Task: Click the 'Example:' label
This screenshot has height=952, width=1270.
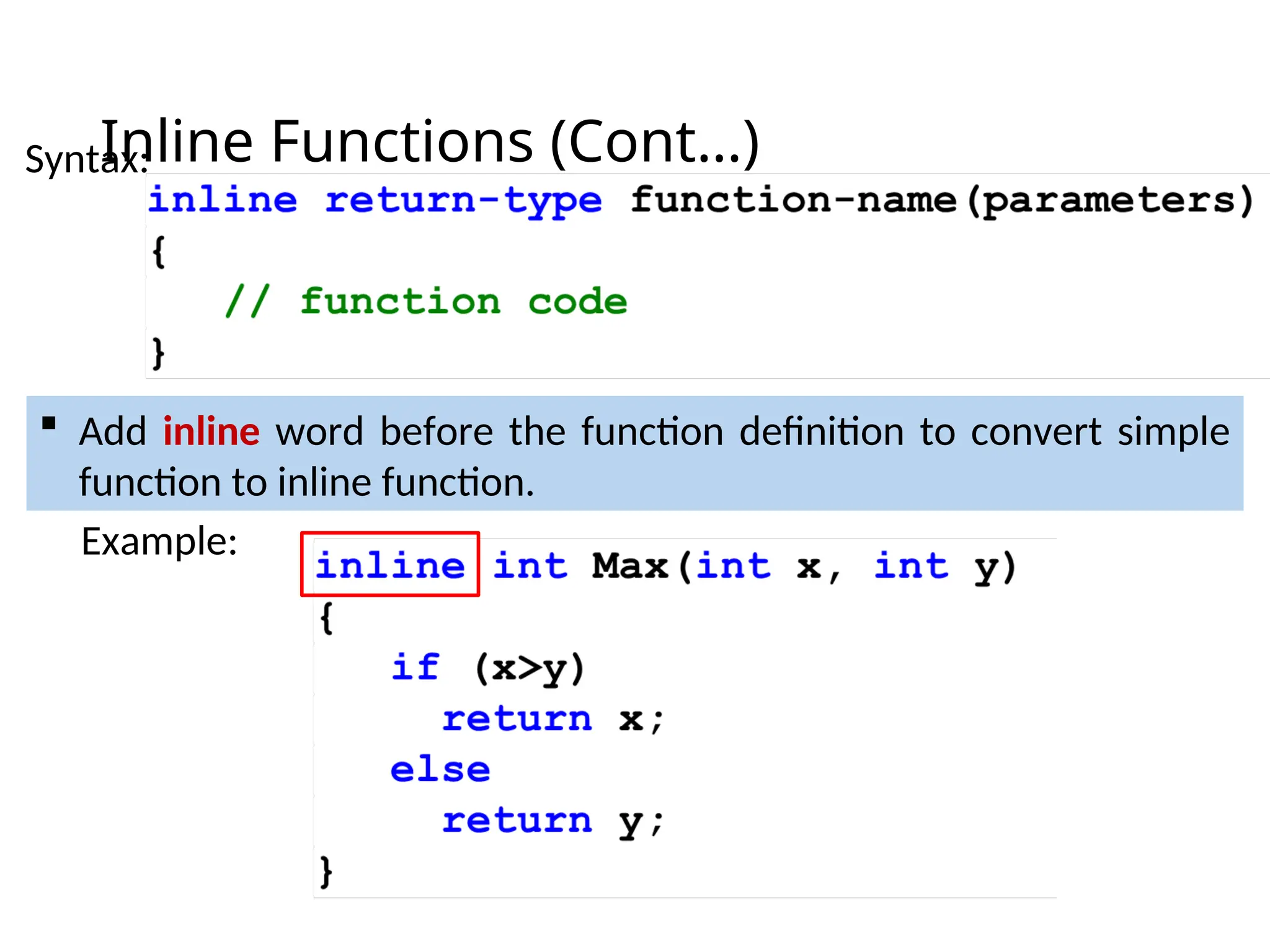Action: click(159, 541)
